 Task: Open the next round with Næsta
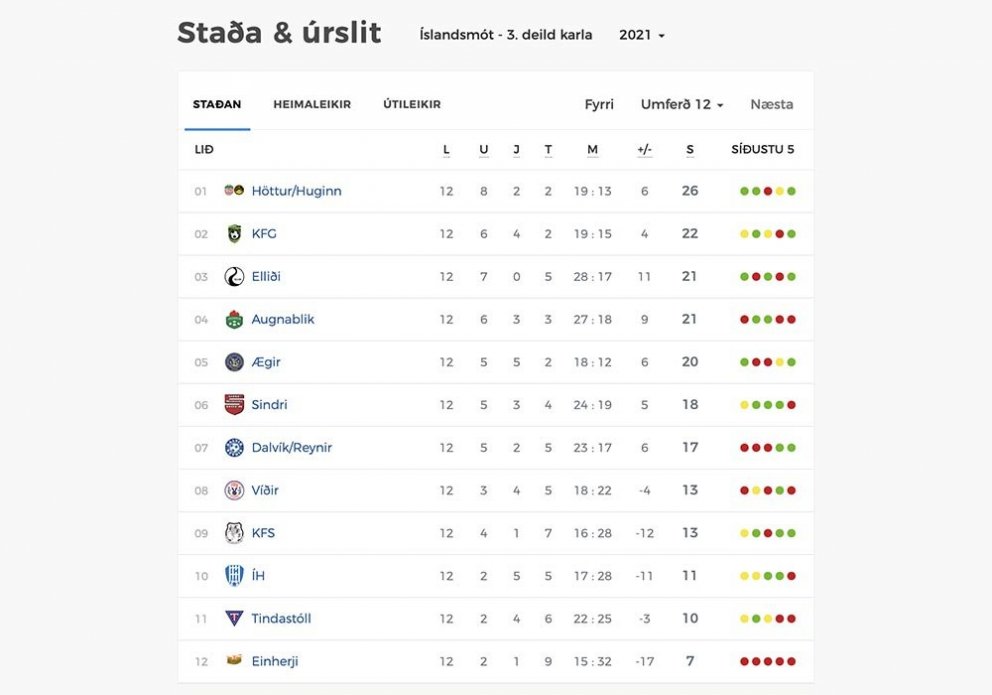[x=770, y=103]
